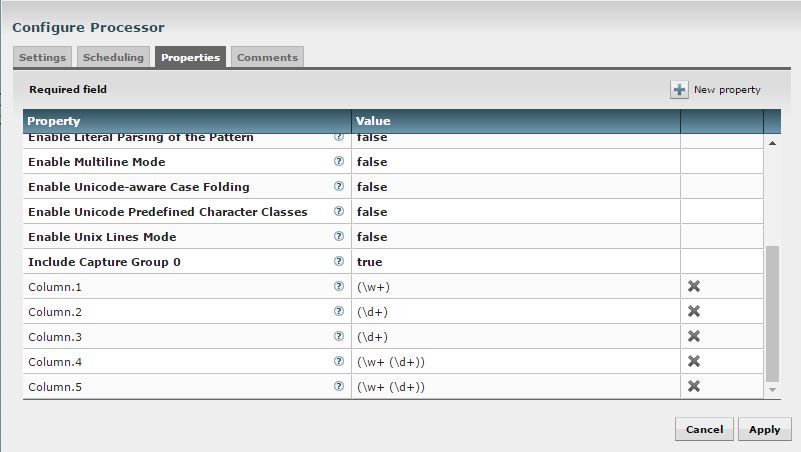Image resolution: width=801 pixels, height=452 pixels.
Task: Delete the Column.5 property
Action: [x=694, y=387]
